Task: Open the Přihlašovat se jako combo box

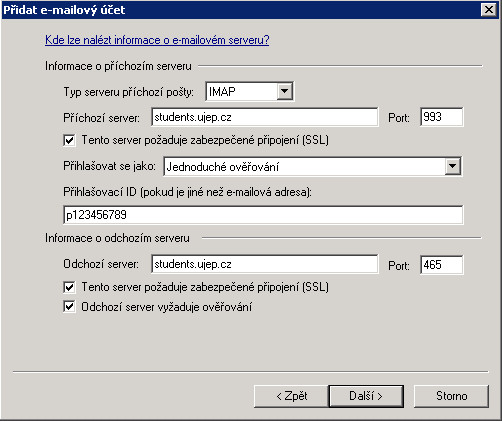Action: point(313,166)
